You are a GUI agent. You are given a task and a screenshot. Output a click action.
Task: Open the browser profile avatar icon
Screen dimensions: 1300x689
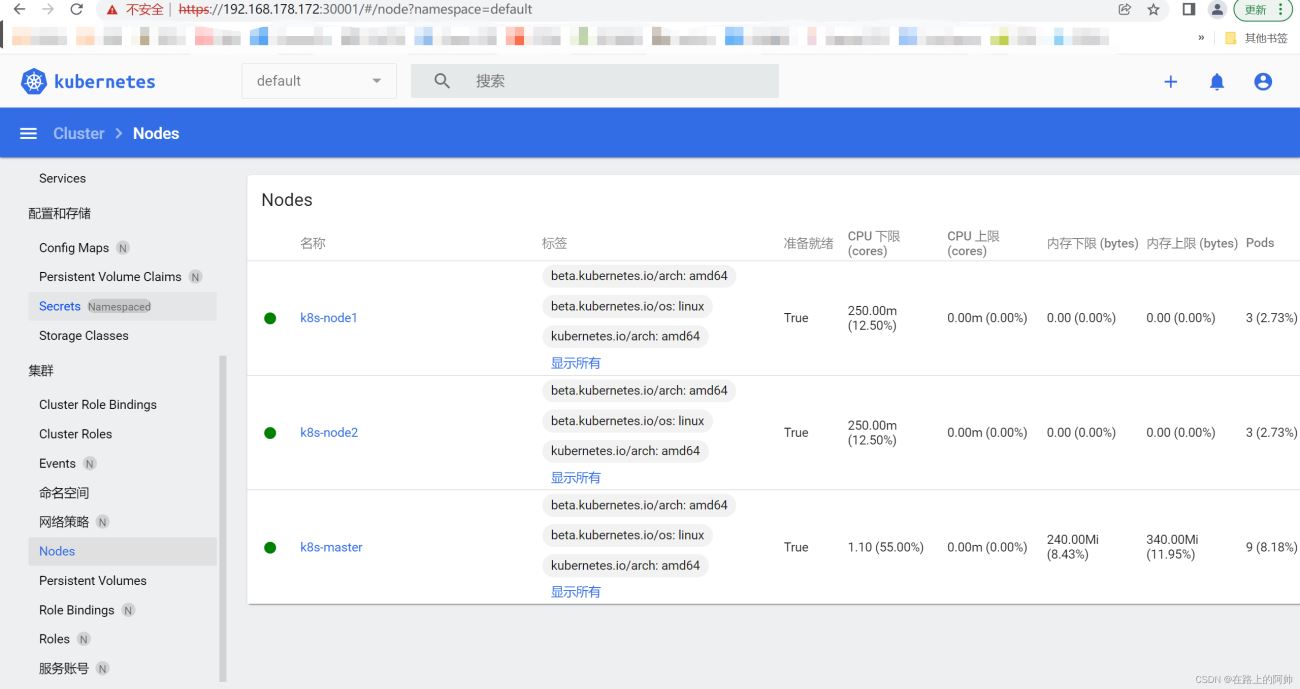point(1217,9)
